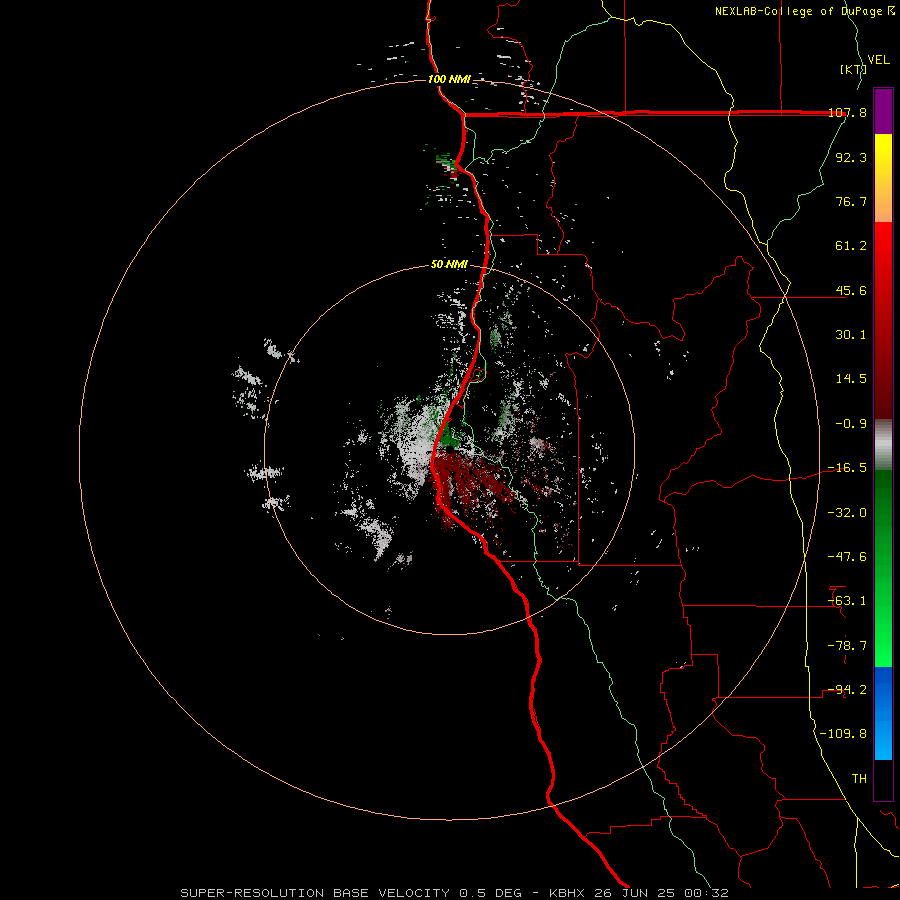
Task: Click the 45.6 legend value
Action: pyautogui.click(x=851, y=290)
